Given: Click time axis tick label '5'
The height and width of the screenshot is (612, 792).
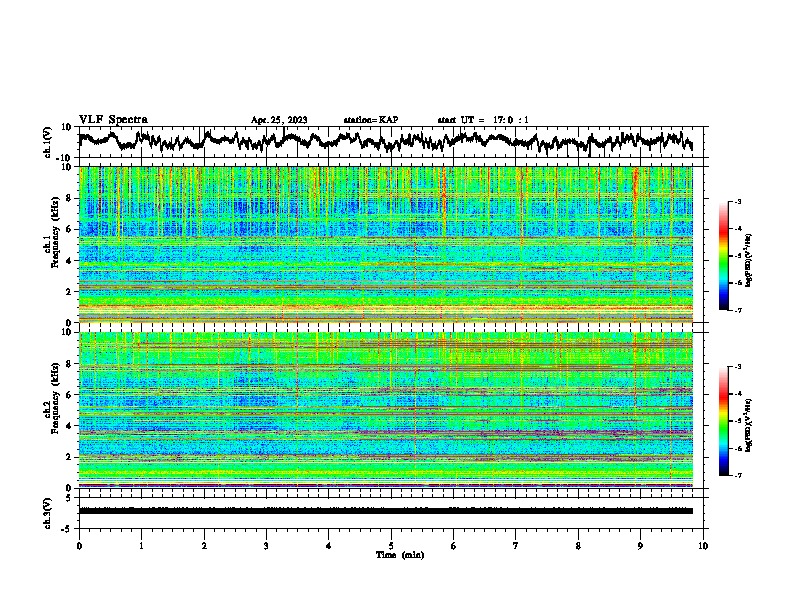Looking at the screenshot, I should point(391,546).
